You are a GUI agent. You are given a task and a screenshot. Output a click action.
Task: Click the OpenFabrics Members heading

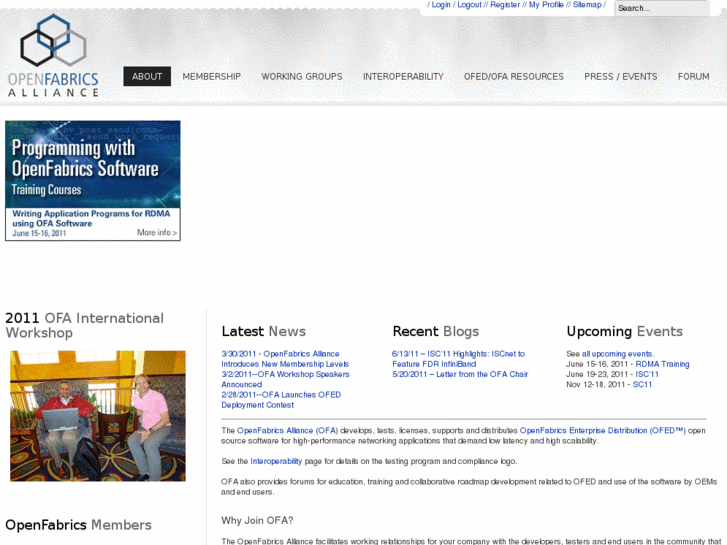tap(78, 525)
